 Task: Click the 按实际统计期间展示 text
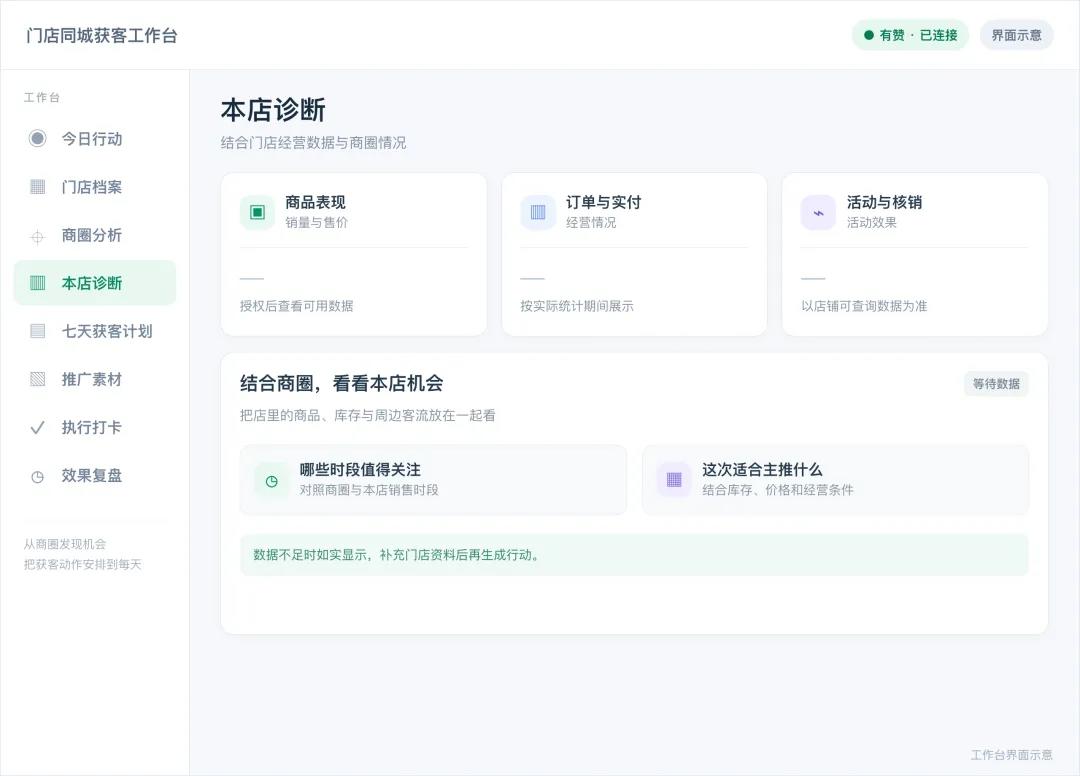click(577, 306)
